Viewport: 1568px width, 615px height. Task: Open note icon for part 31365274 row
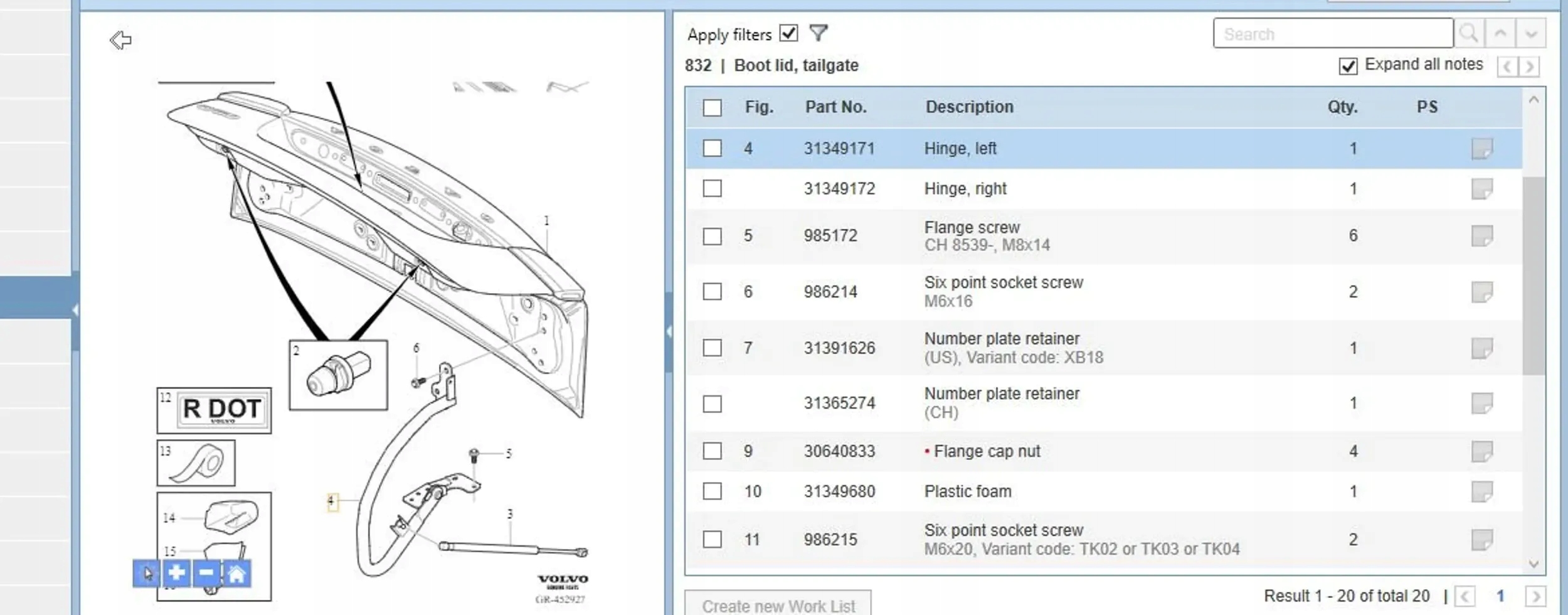click(1482, 404)
